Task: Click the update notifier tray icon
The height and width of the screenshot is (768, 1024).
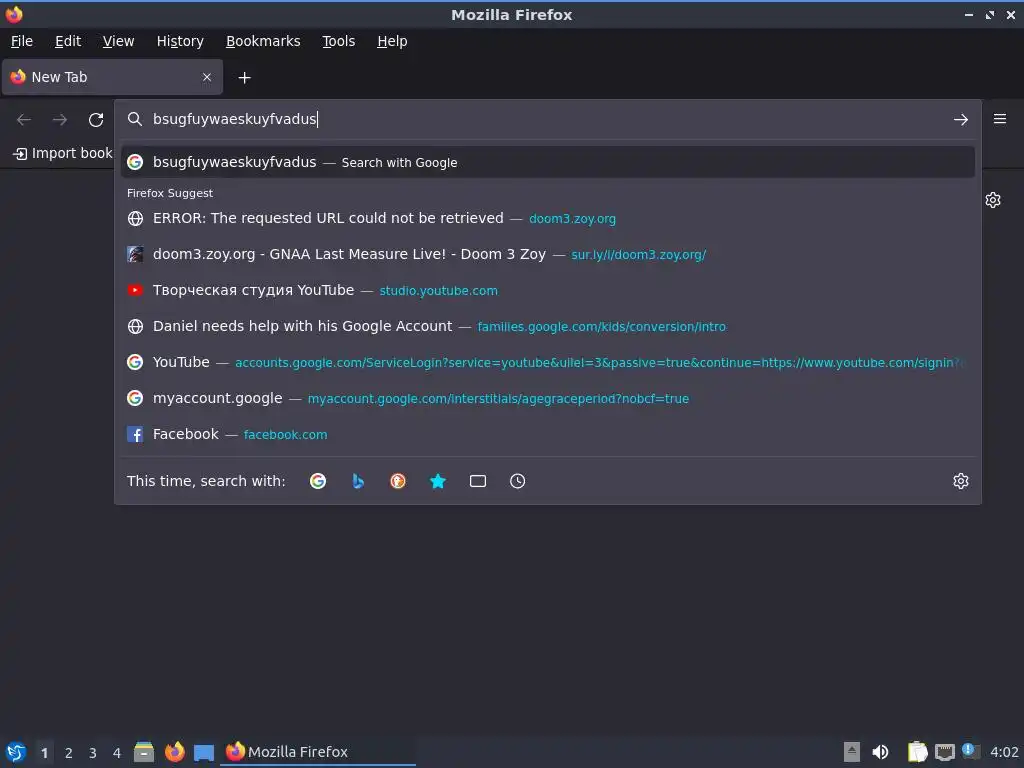Action: pos(971,752)
